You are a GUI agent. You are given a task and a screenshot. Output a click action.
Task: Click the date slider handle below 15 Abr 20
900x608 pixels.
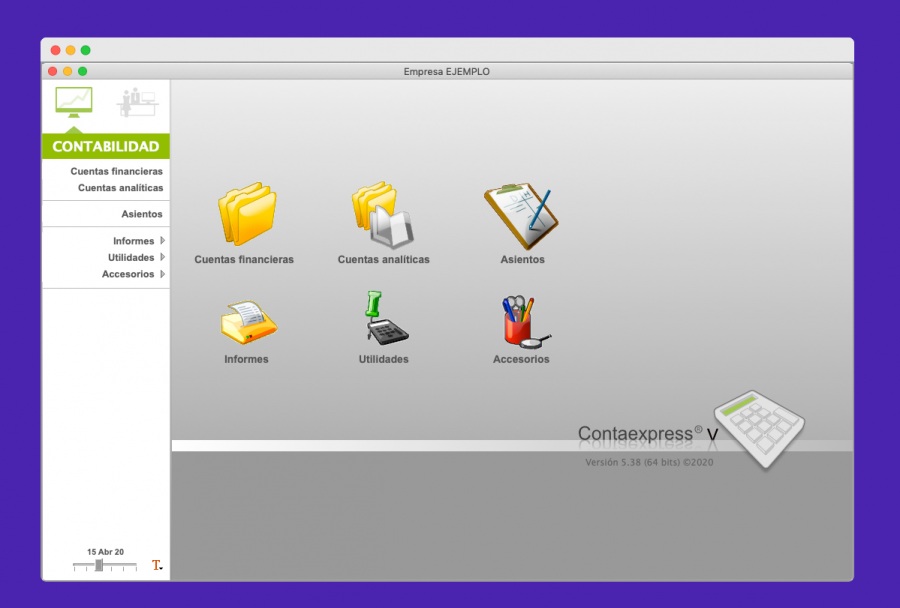(99, 566)
